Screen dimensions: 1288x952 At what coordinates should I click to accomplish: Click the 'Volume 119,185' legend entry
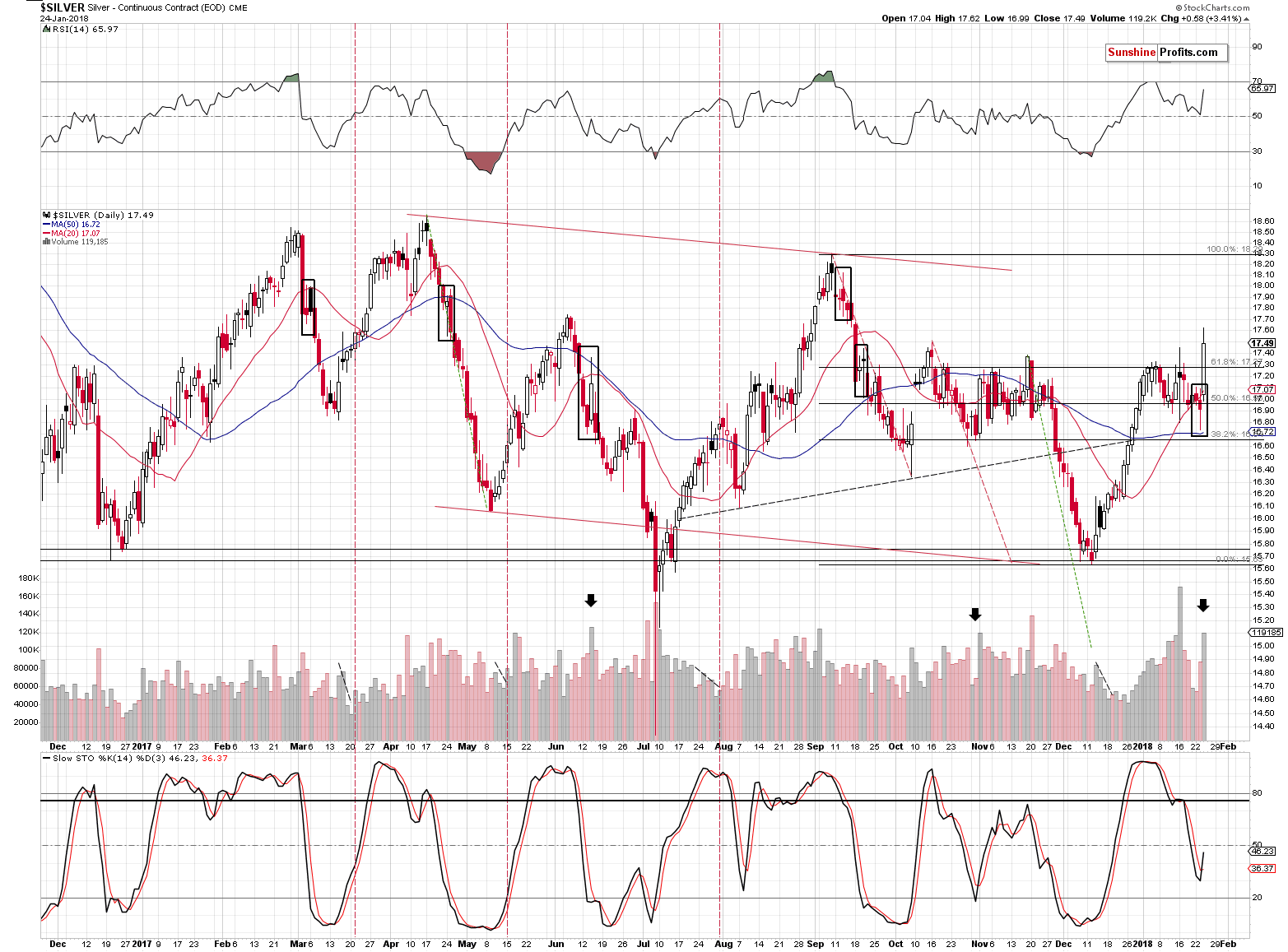click(80, 242)
